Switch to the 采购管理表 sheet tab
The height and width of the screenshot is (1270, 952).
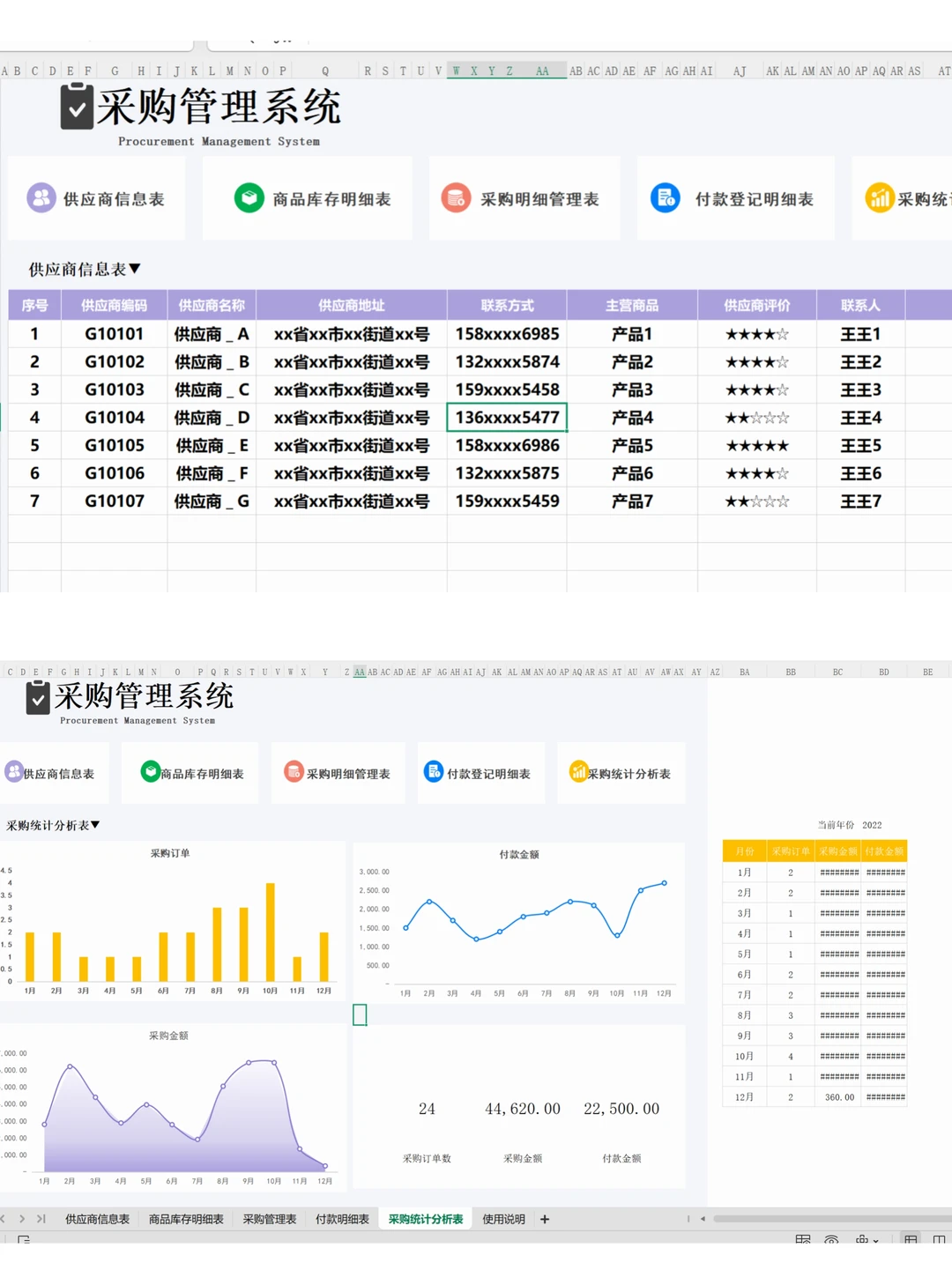click(x=270, y=1219)
